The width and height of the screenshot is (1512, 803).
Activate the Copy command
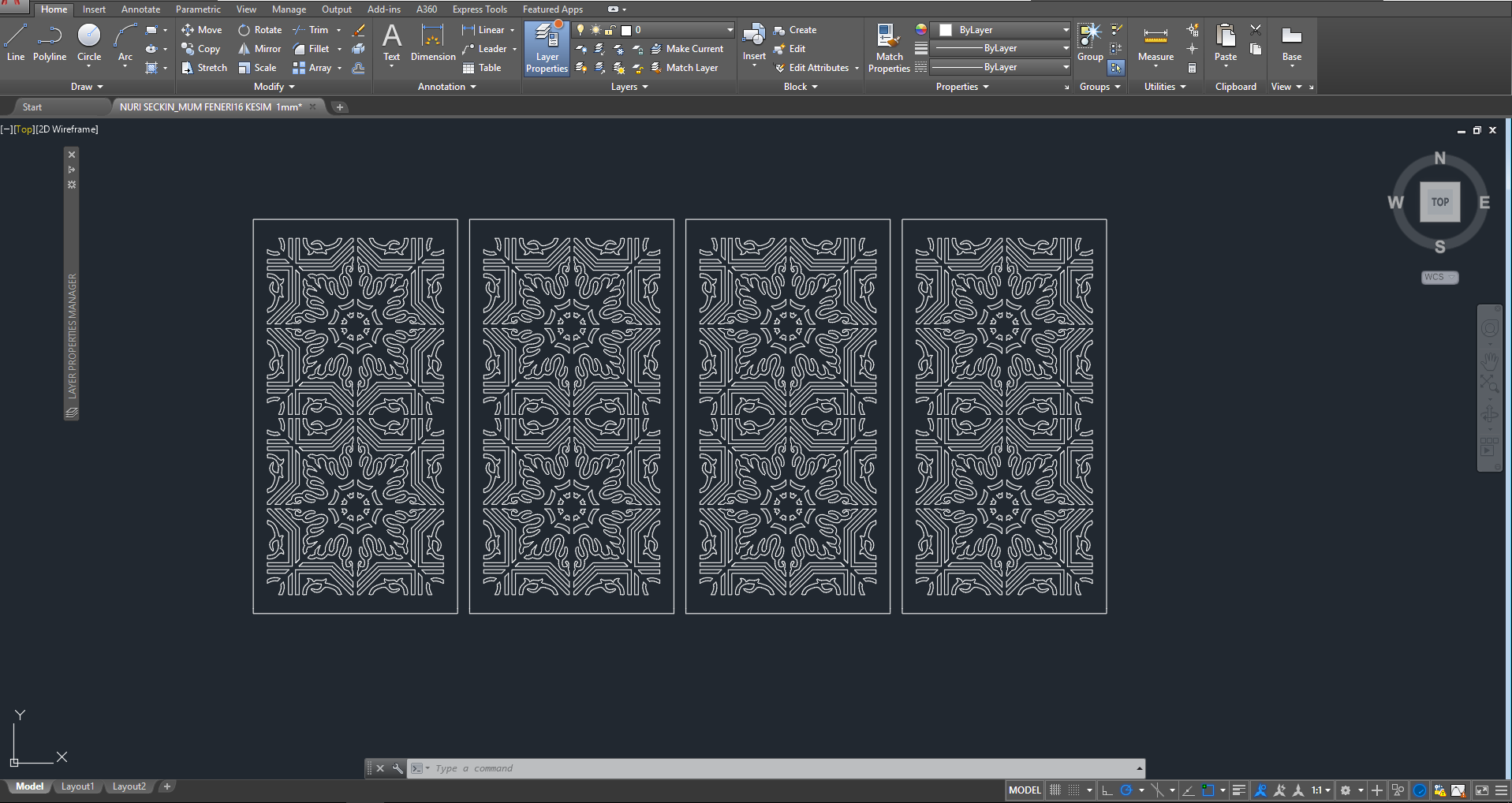click(x=200, y=49)
